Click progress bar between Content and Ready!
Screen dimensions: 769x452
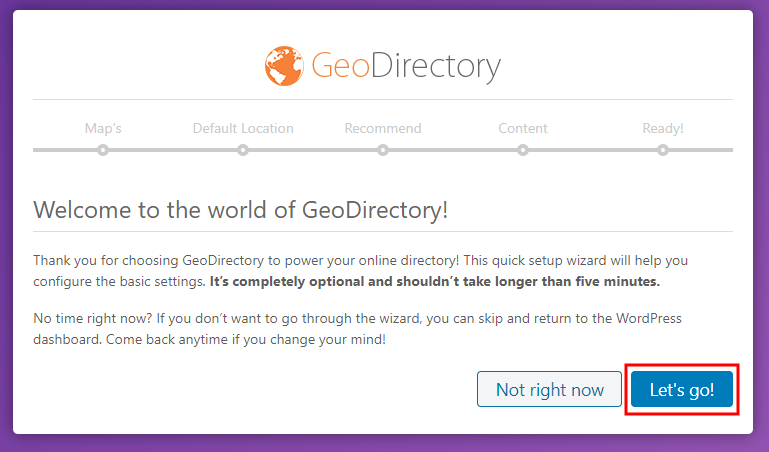point(593,150)
